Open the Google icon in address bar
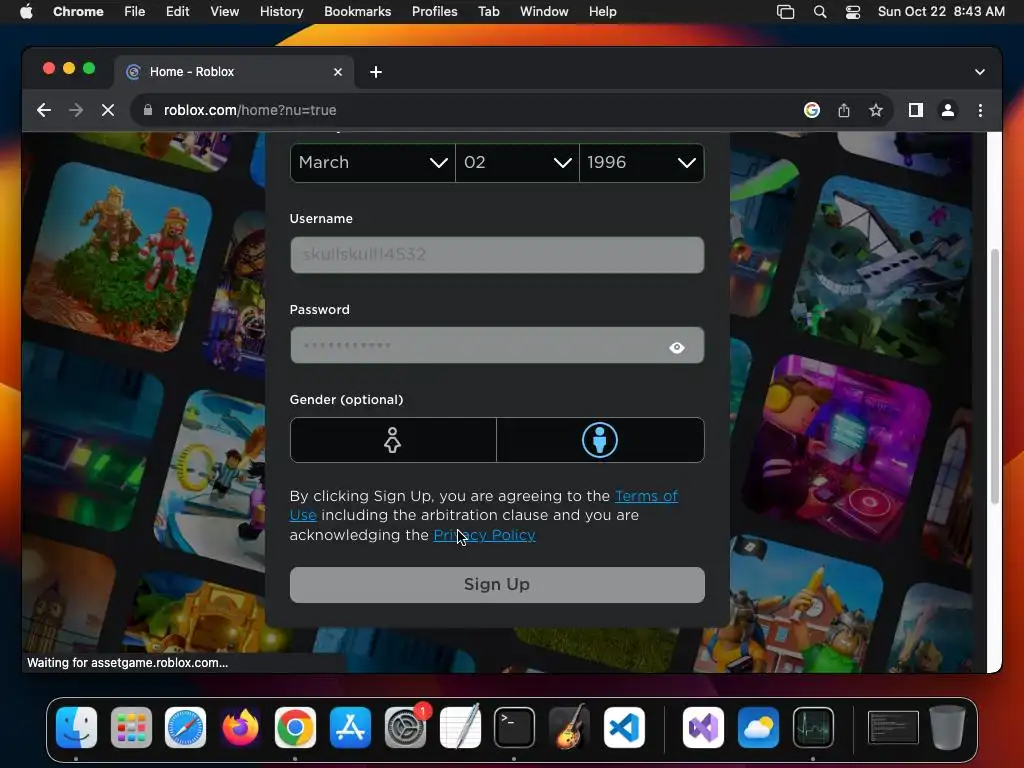 pyautogui.click(x=812, y=110)
